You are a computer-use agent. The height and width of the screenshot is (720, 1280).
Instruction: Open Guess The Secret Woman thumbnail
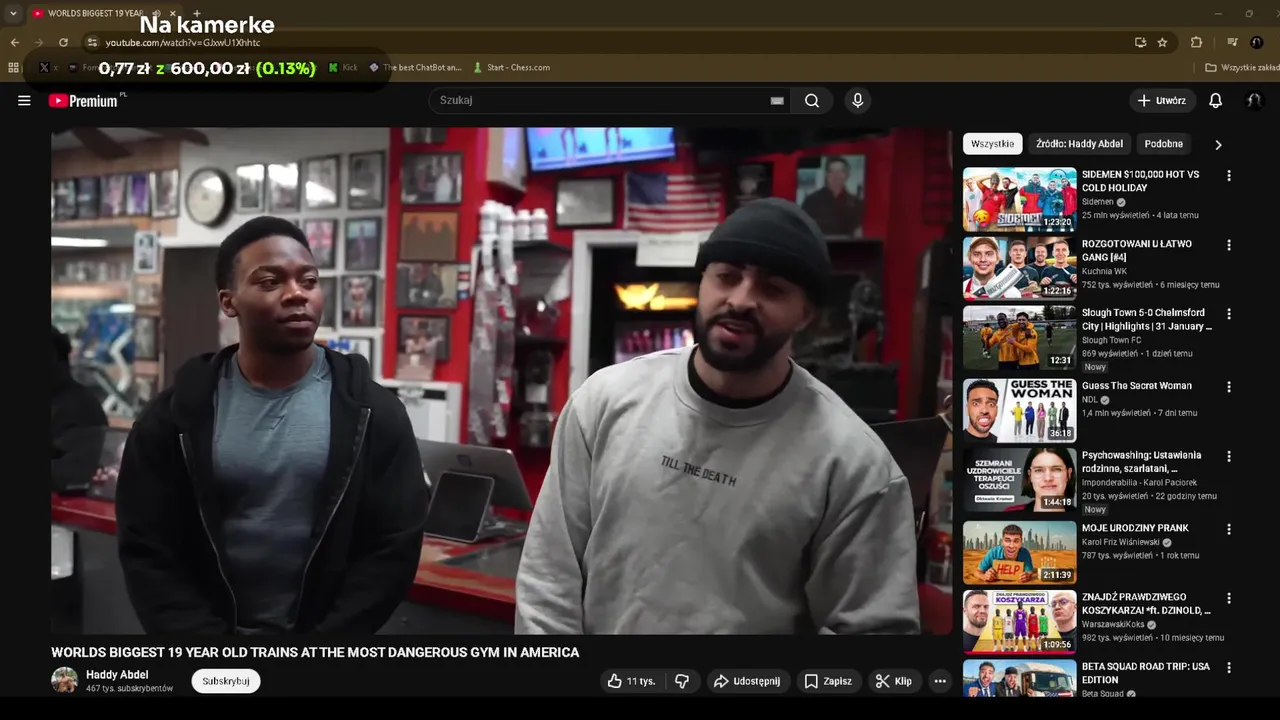point(1019,410)
